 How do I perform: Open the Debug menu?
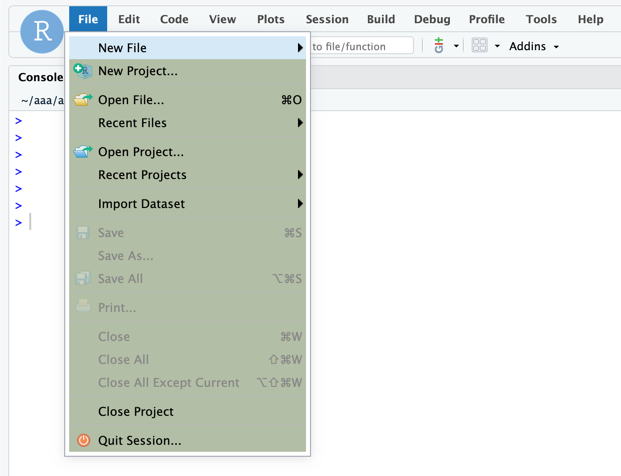click(432, 19)
